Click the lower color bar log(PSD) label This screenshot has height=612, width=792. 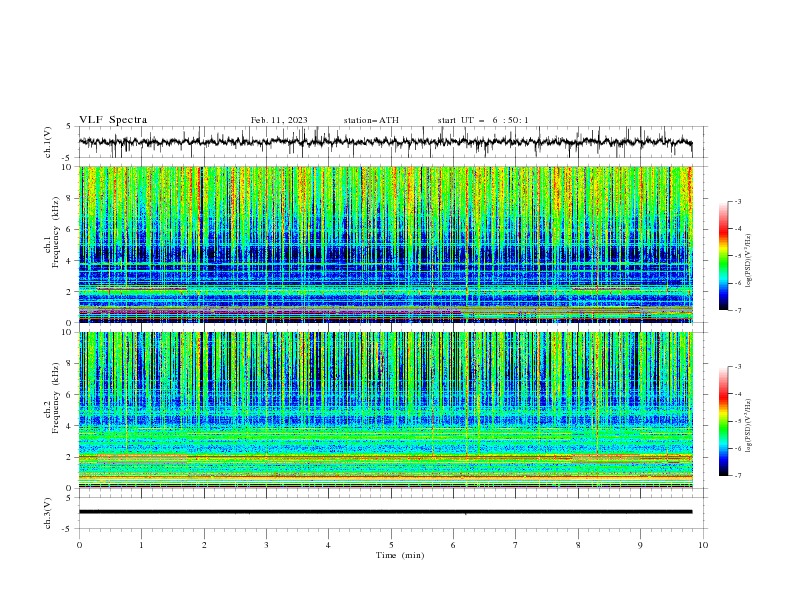(748, 425)
